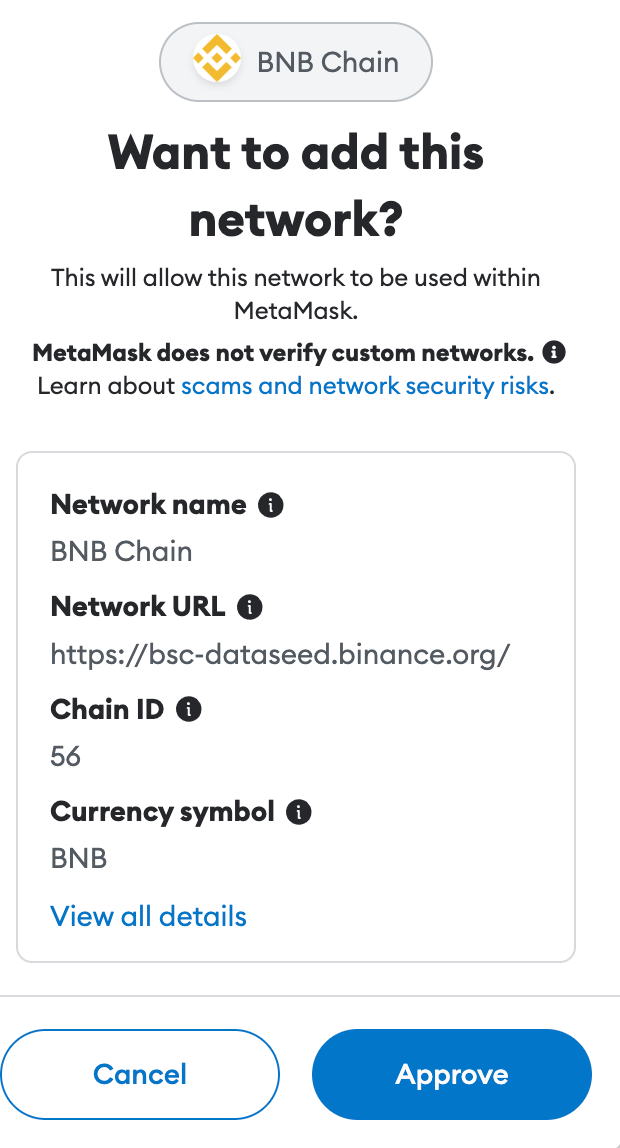Click the "Want to add this network?" heading
620x1148 pixels.
click(x=296, y=186)
